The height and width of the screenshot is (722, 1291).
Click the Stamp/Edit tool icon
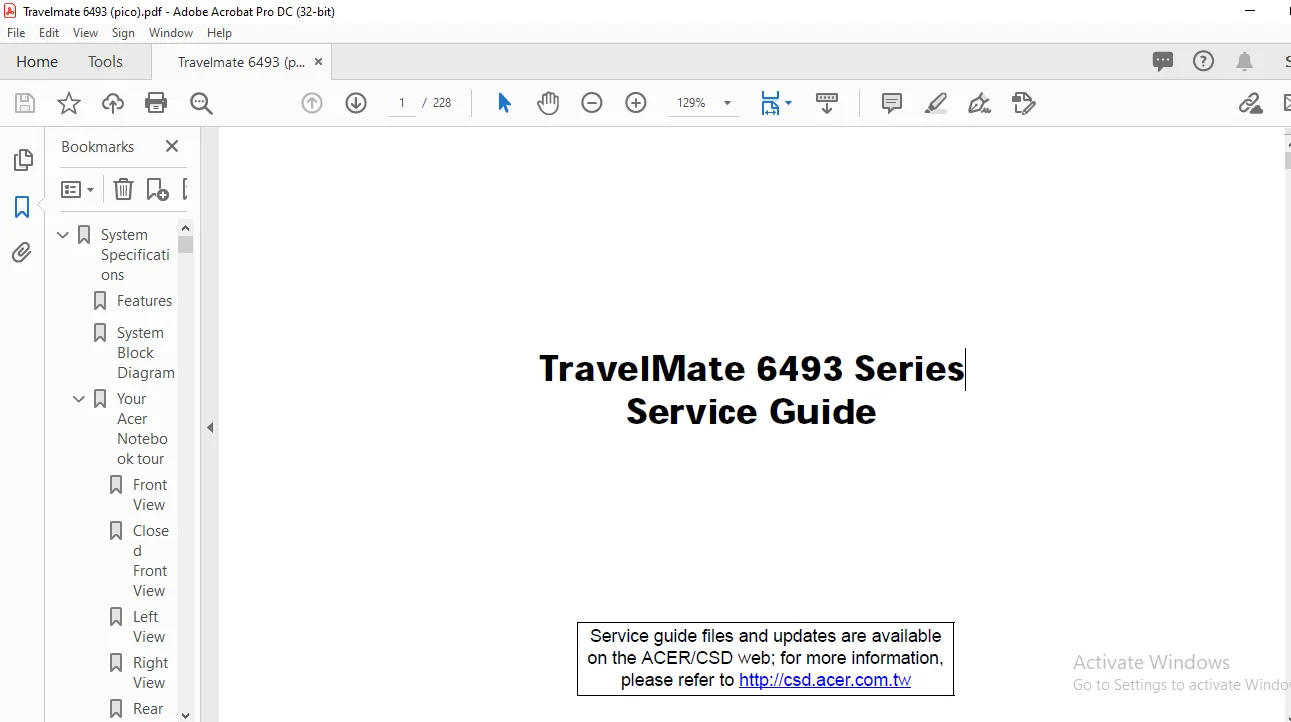coord(1023,103)
